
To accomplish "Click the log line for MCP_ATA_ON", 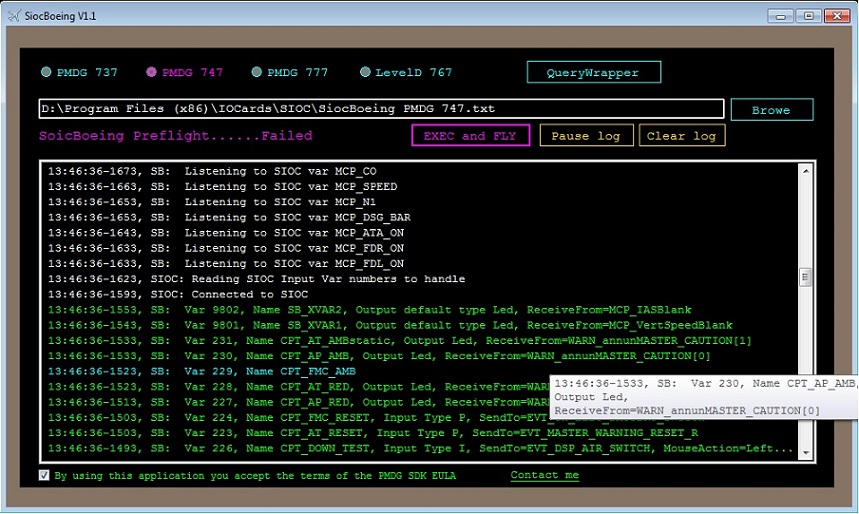I will click(x=226, y=233).
